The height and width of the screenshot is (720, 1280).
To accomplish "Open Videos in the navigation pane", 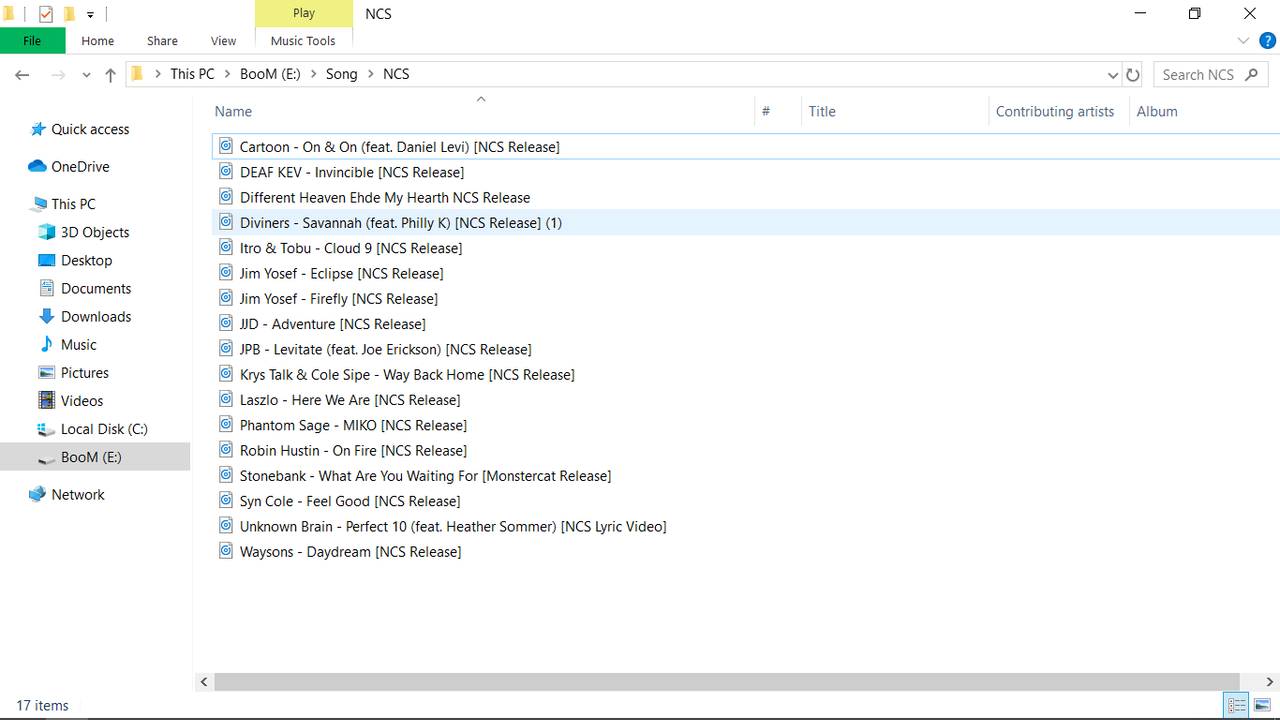I will [x=70, y=400].
